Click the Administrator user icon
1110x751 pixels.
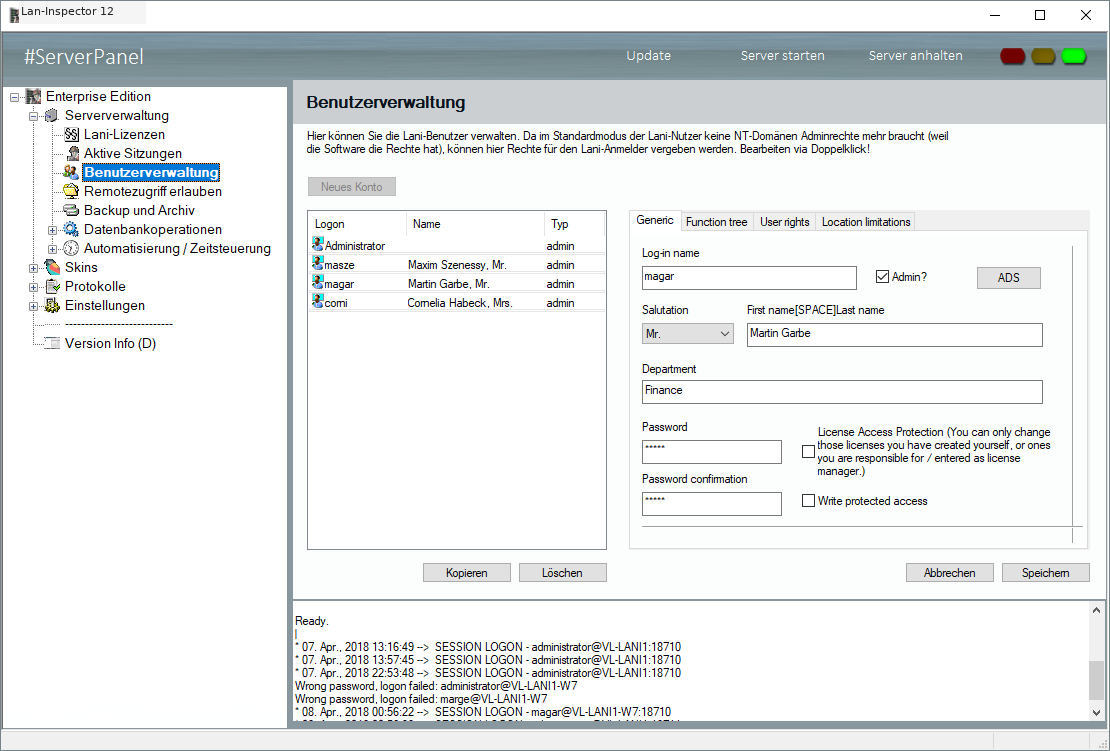pos(318,245)
